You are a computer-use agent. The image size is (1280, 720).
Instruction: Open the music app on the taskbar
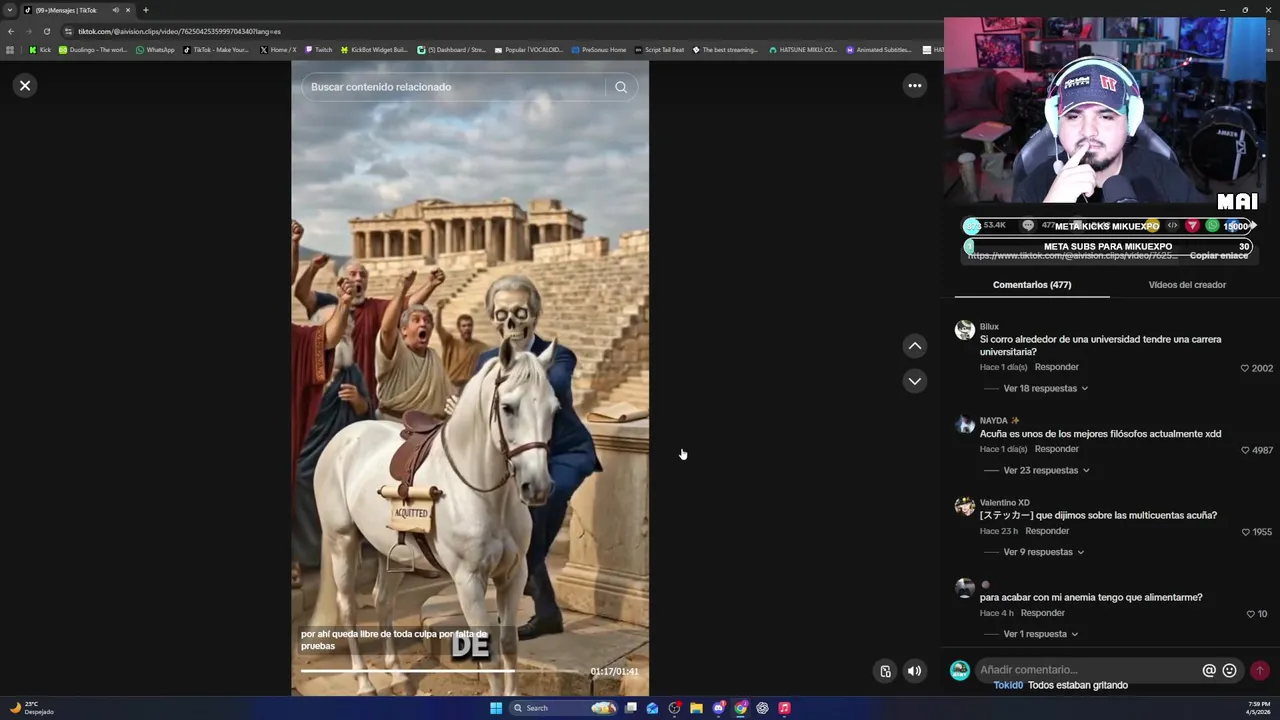tap(784, 708)
